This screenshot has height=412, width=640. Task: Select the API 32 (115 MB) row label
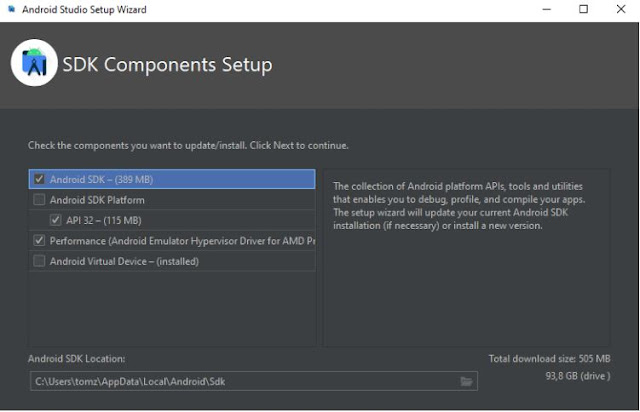pyautogui.click(x=104, y=220)
